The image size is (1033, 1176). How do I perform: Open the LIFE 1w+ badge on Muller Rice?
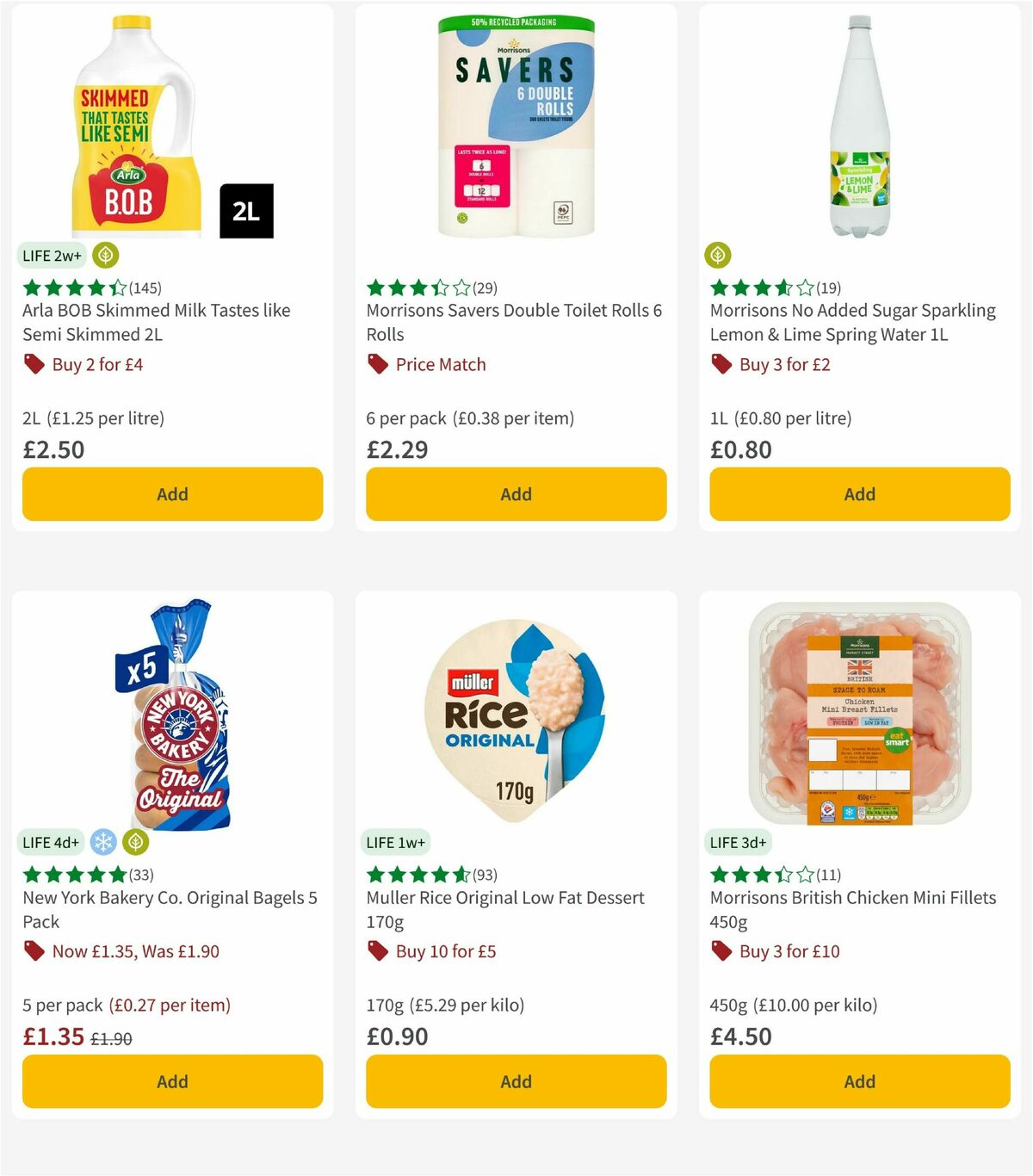point(394,842)
